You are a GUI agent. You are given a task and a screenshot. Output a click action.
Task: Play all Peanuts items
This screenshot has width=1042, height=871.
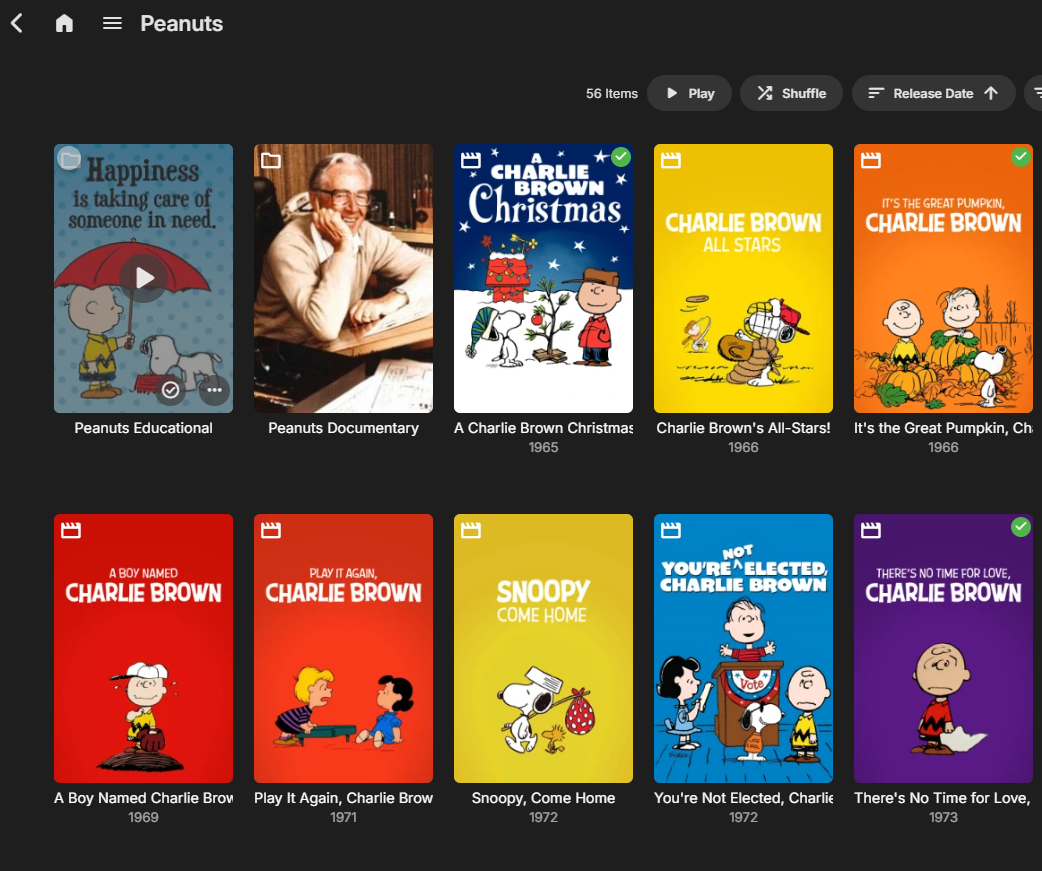point(689,93)
